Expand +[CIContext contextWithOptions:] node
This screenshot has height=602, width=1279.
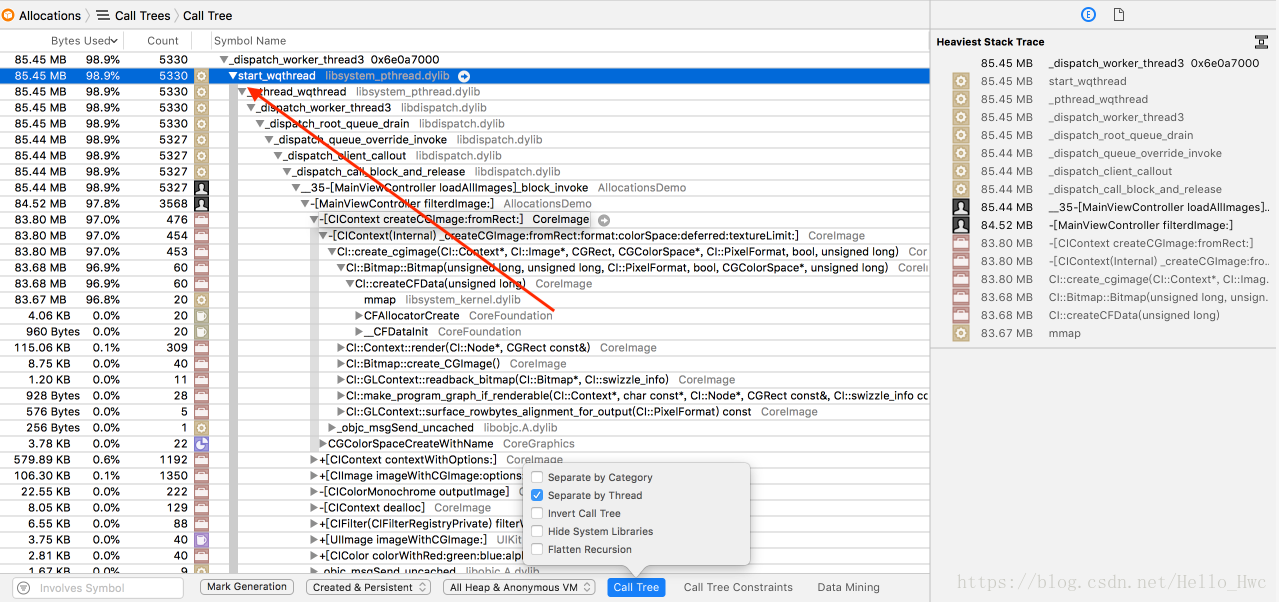click(x=314, y=460)
